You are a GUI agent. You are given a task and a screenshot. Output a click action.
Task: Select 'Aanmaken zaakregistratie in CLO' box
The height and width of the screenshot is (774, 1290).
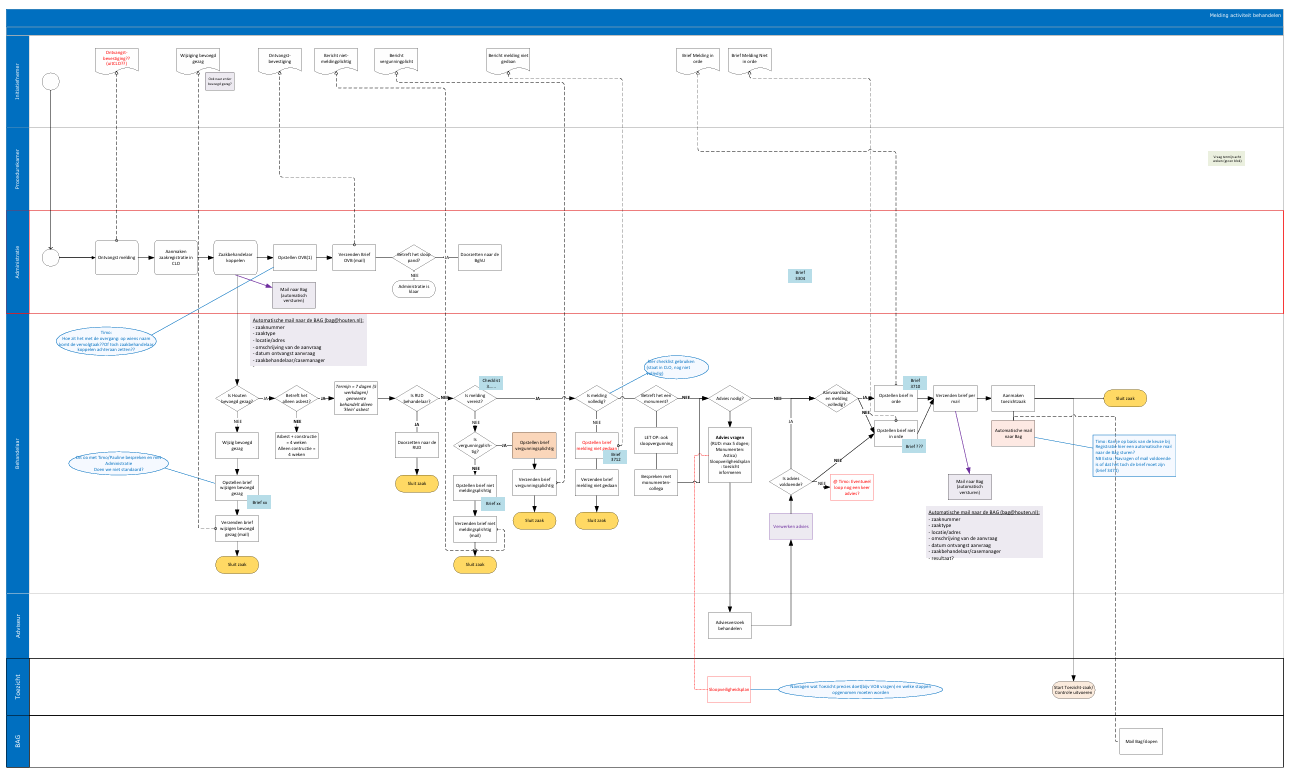(176, 257)
